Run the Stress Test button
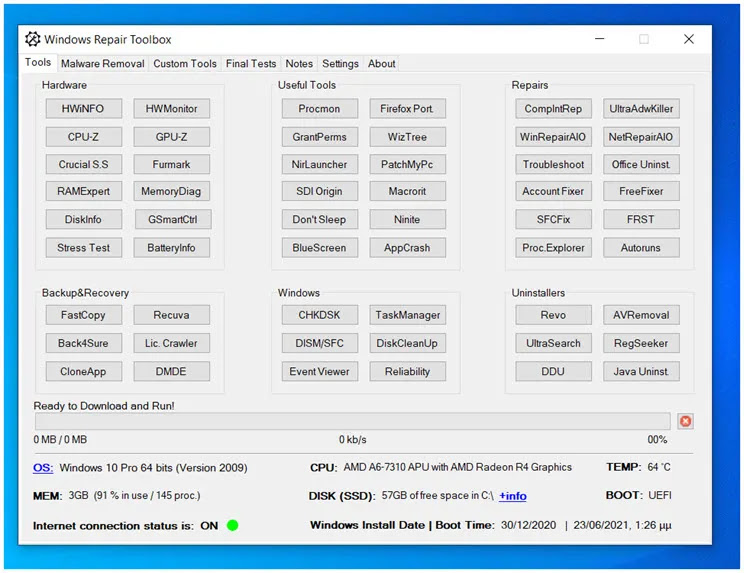This screenshot has width=744, height=573. click(x=84, y=248)
